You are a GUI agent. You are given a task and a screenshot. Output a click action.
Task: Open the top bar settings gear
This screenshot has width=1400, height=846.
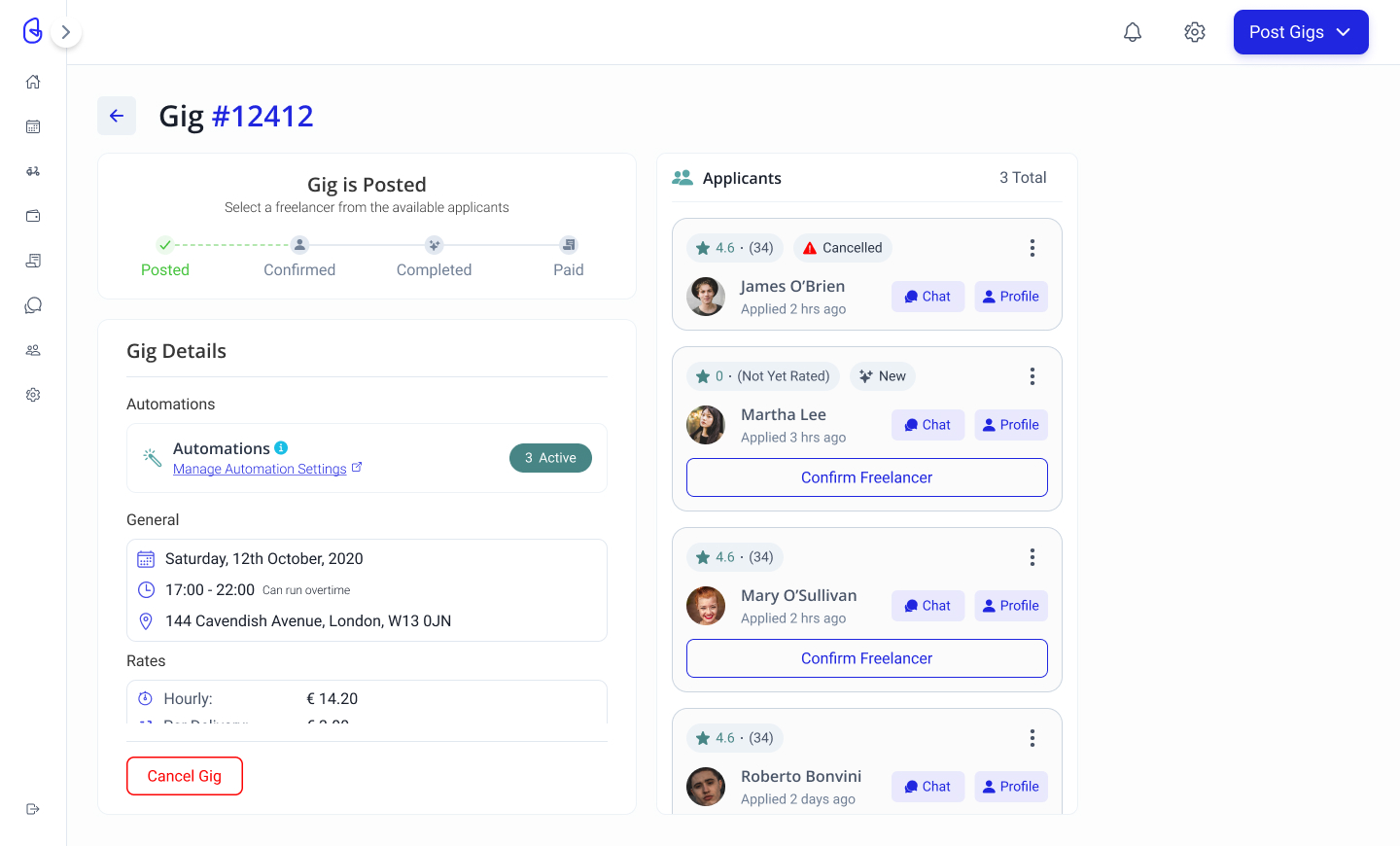pyautogui.click(x=1195, y=32)
